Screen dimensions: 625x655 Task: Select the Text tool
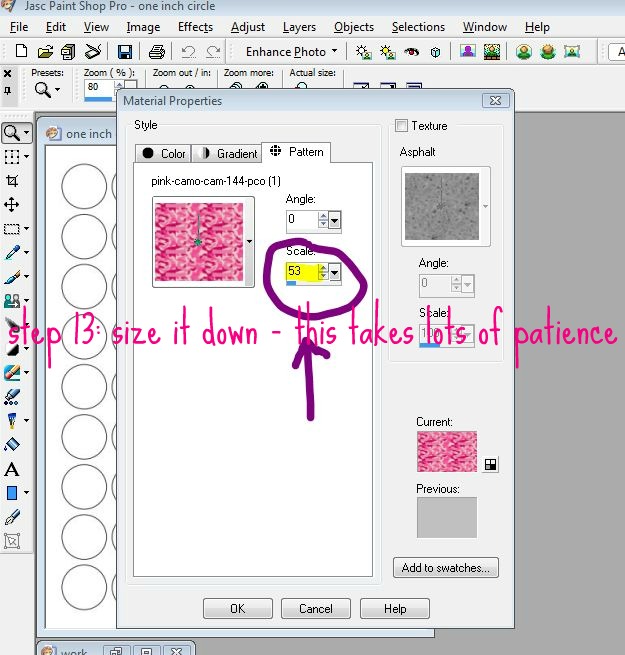point(12,469)
